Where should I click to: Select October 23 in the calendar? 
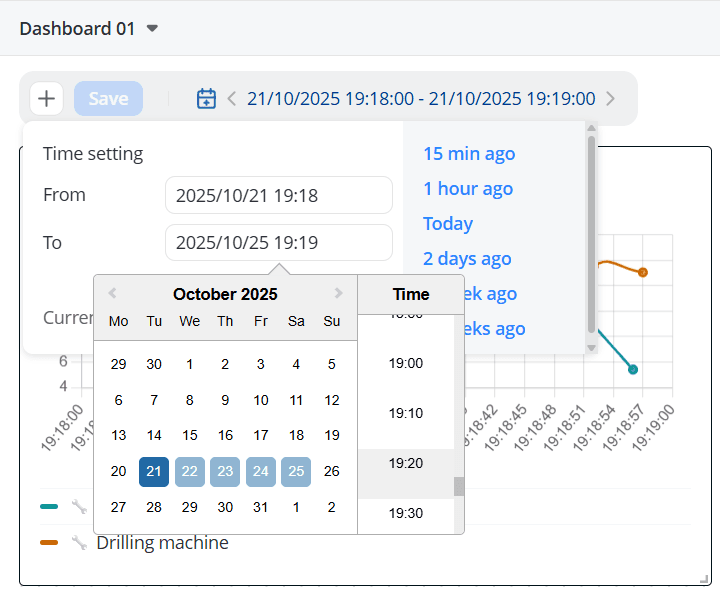click(225, 471)
